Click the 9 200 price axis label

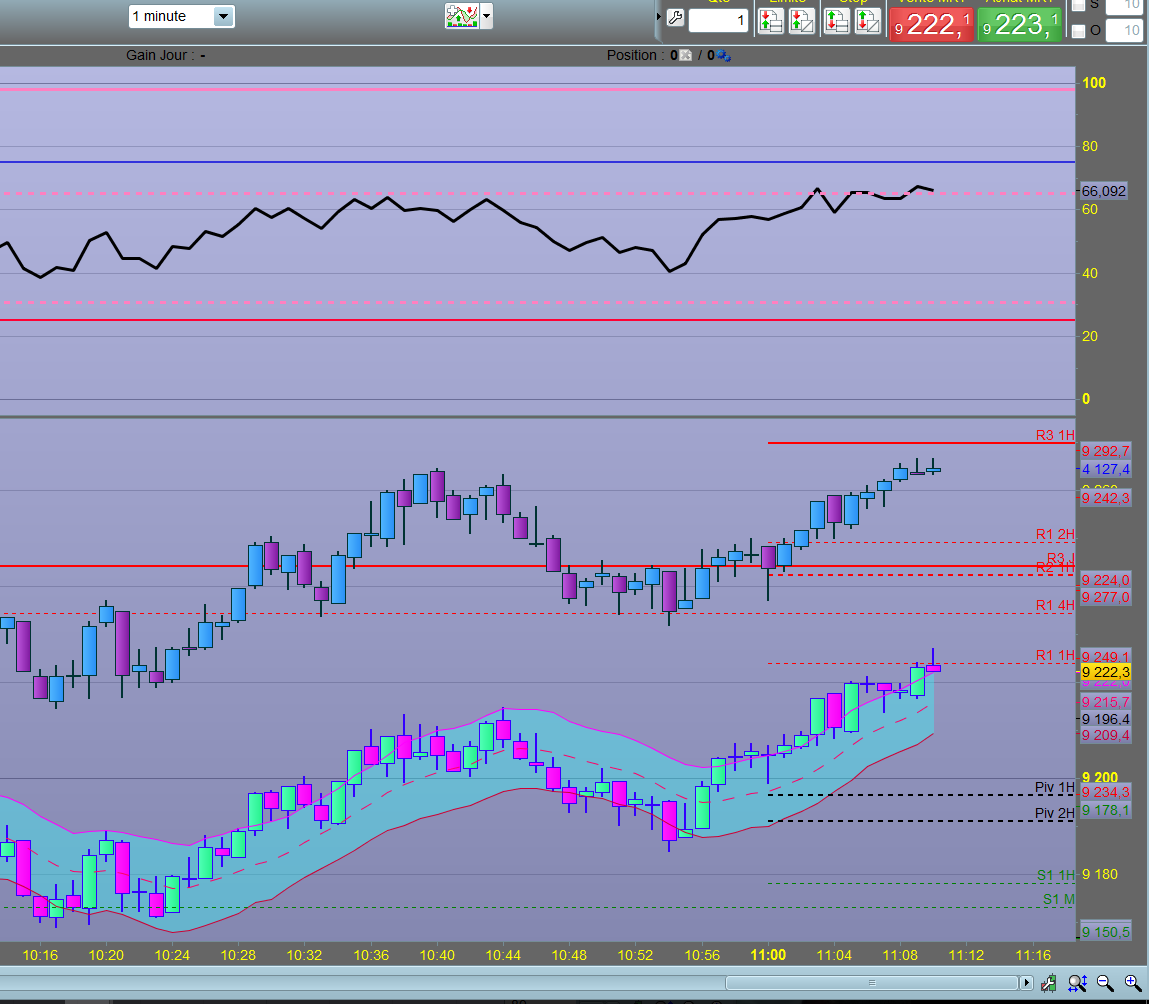[x=1100, y=778]
